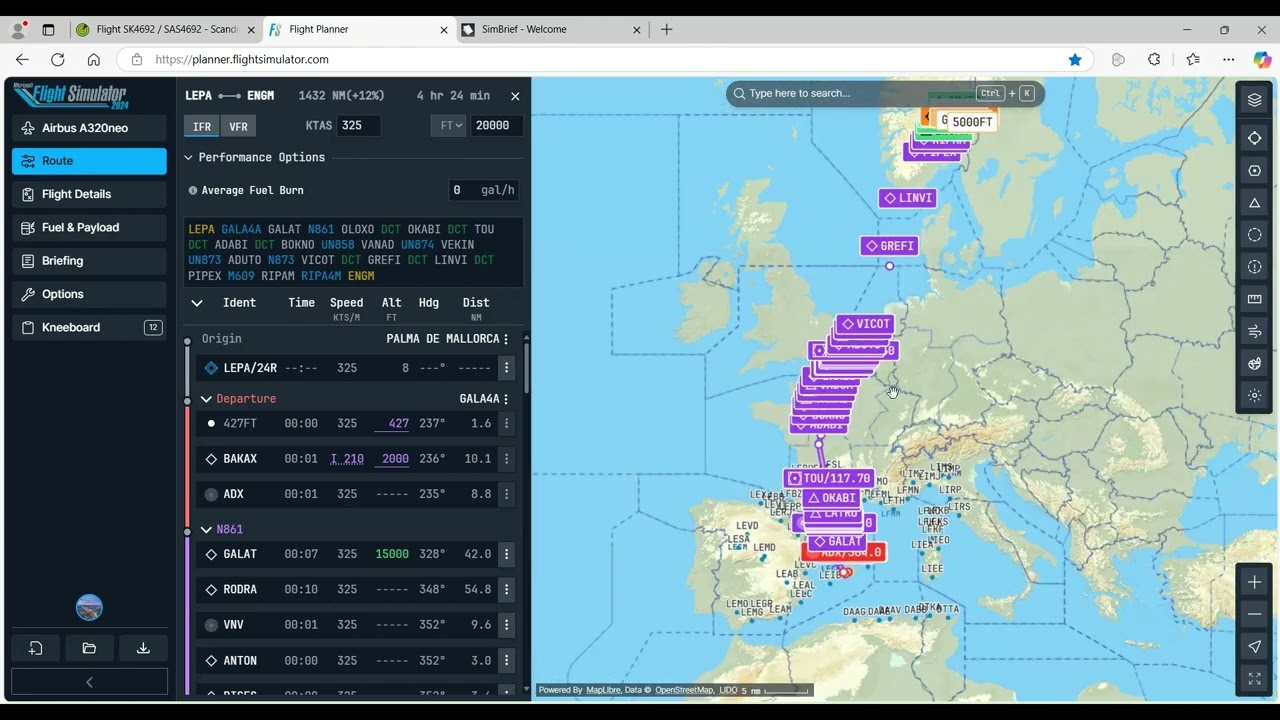Open the map layers panel
This screenshot has width=1280, height=720.
1254,100
